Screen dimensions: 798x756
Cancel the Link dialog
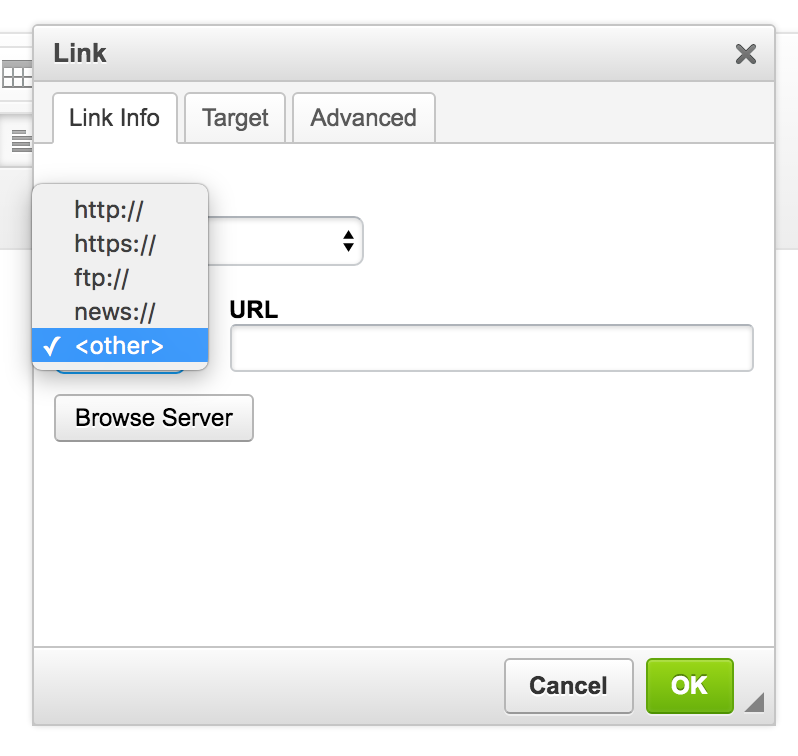coord(568,685)
